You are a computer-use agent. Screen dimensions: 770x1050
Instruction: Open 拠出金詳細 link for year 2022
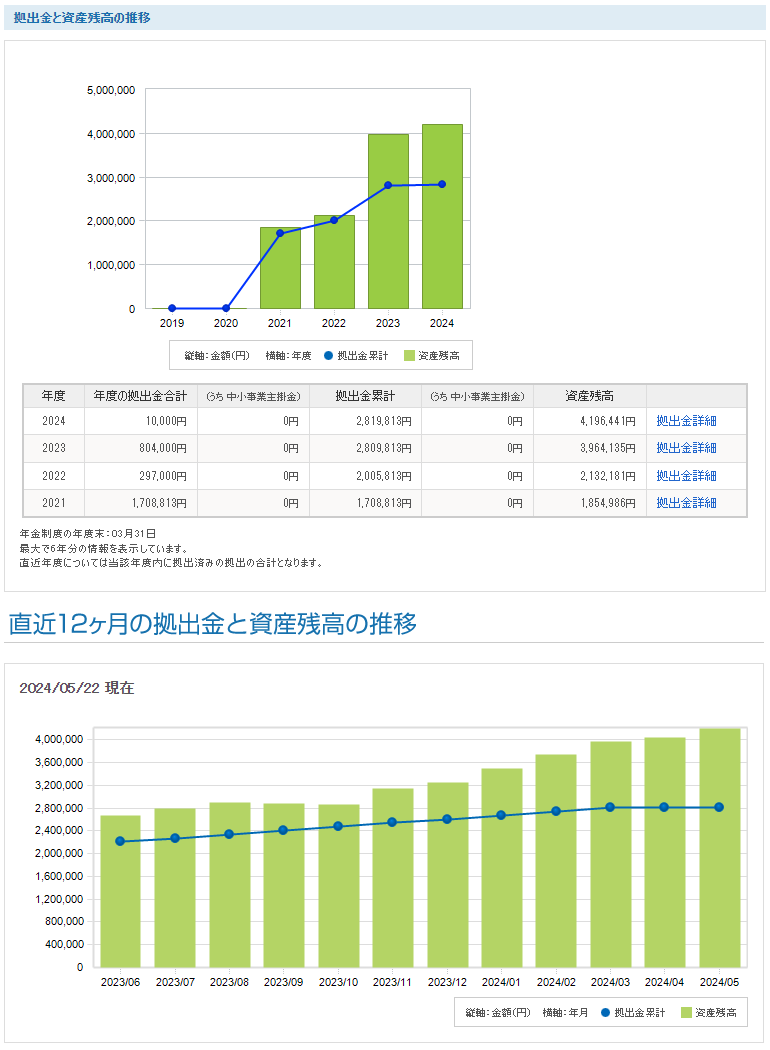click(x=686, y=476)
